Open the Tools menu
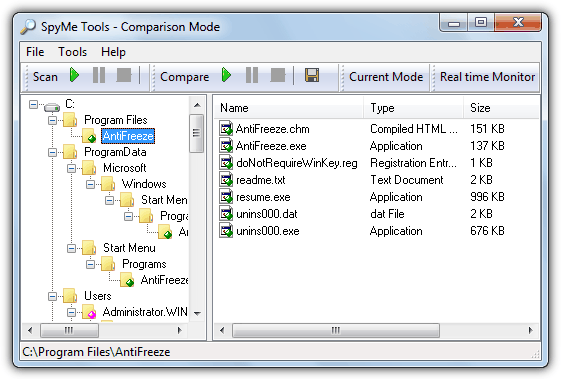 click(73, 52)
